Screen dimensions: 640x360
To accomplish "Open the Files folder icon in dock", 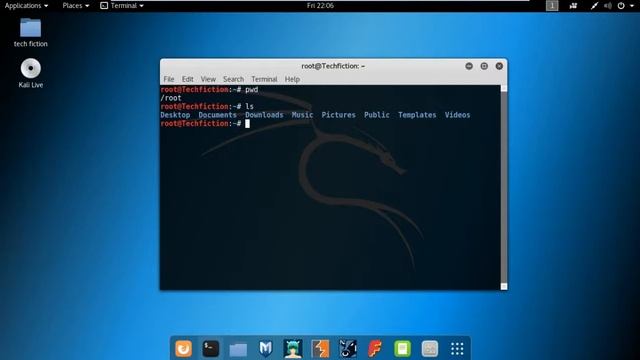I will pyautogui.click(x=238, y=349).
